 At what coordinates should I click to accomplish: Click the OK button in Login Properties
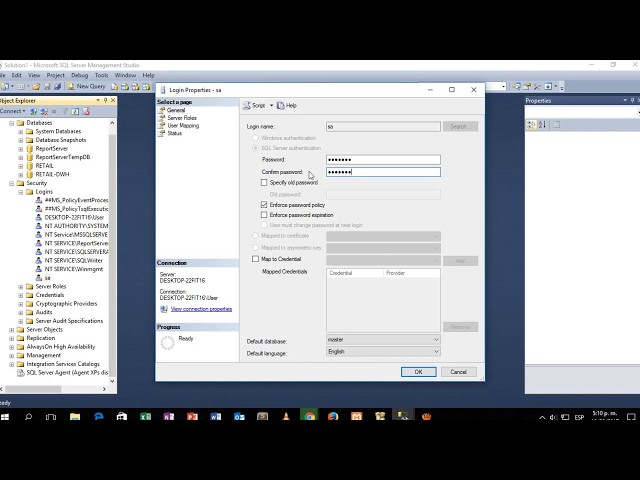[418, 372]
